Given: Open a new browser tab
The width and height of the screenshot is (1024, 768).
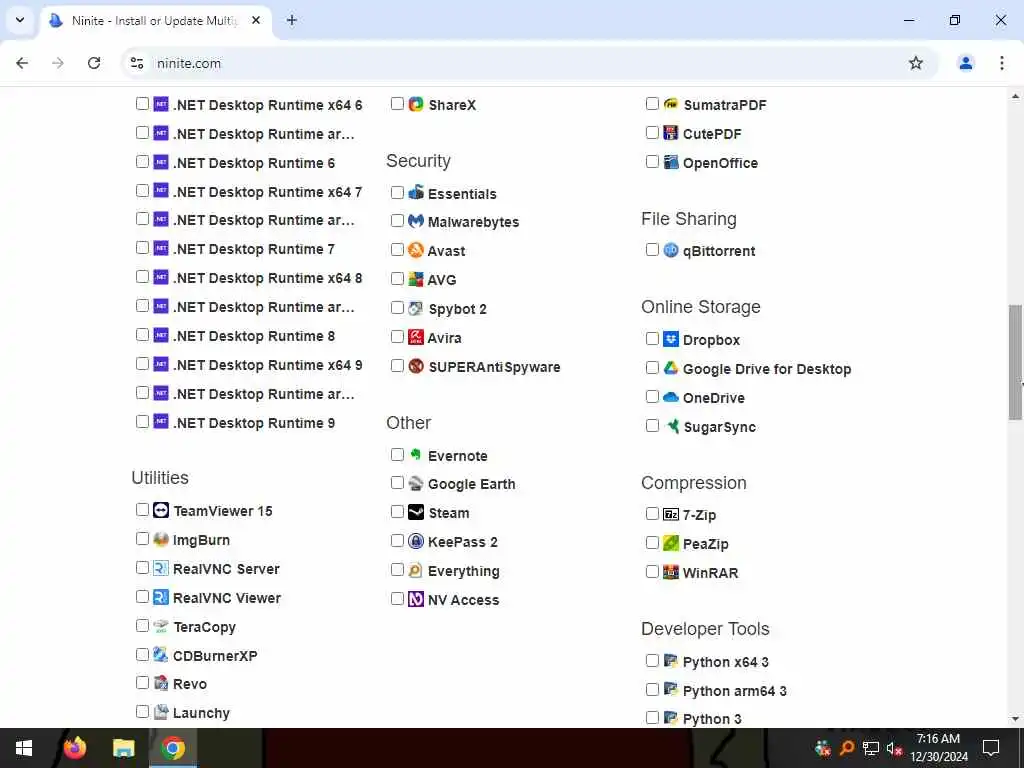Looking at the screenshot, I should pyautogui.click(x=292, y=20).
